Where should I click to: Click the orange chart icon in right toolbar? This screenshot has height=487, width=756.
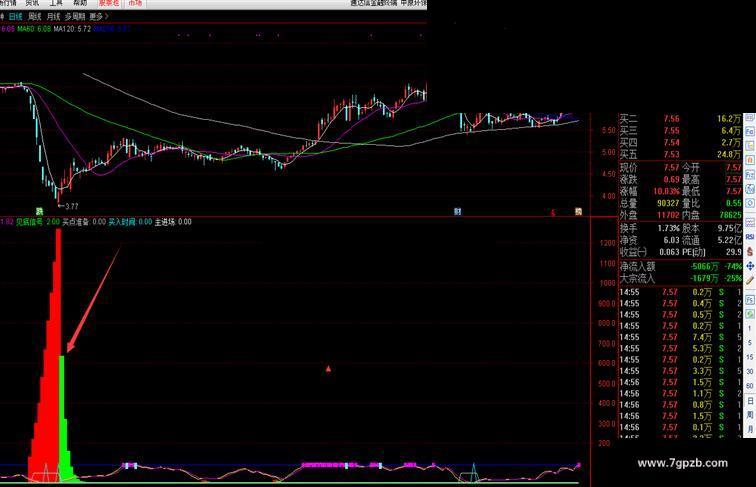tap(750, 160)
